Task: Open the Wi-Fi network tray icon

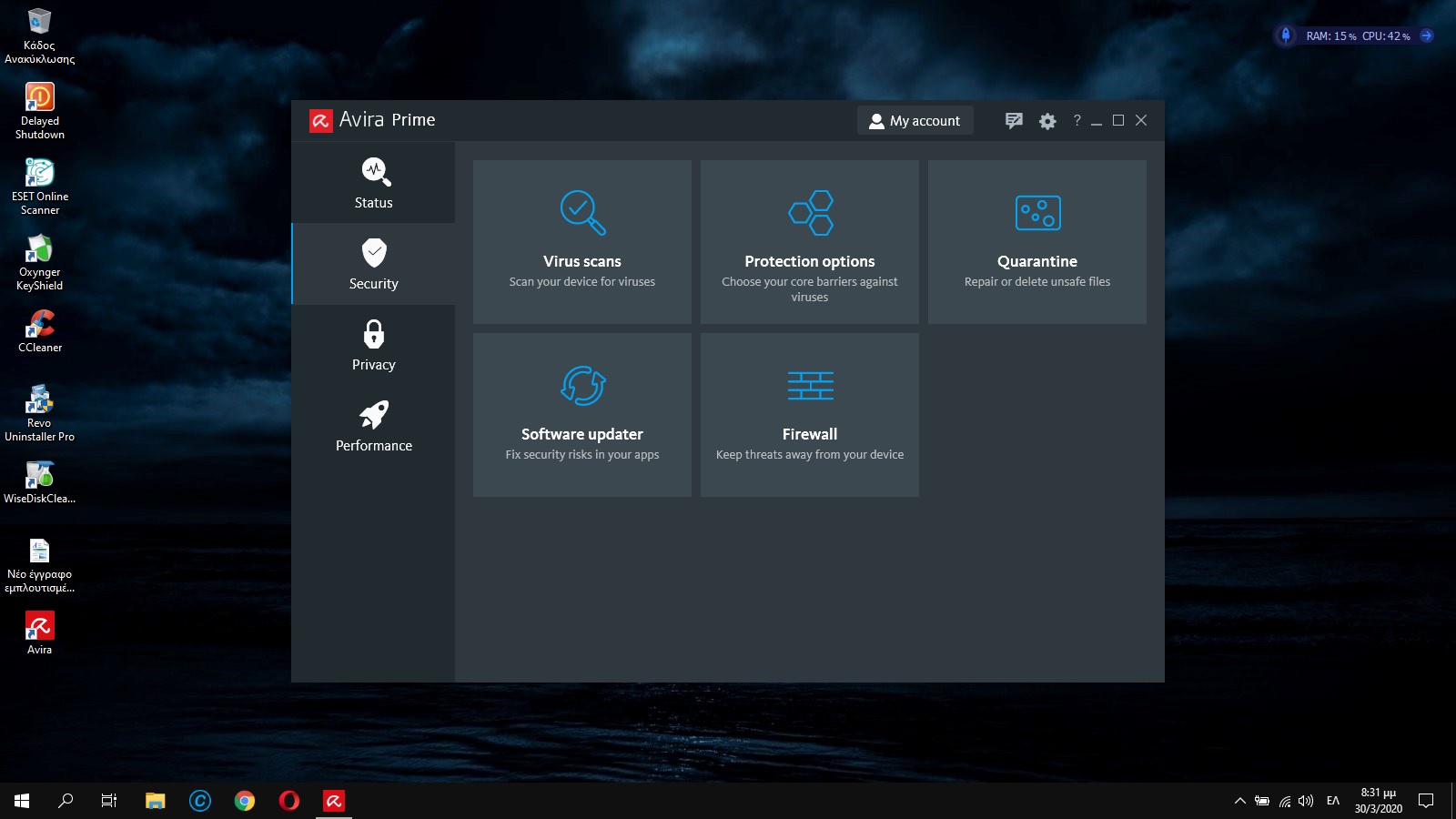Action: [x=1285, y=801]
